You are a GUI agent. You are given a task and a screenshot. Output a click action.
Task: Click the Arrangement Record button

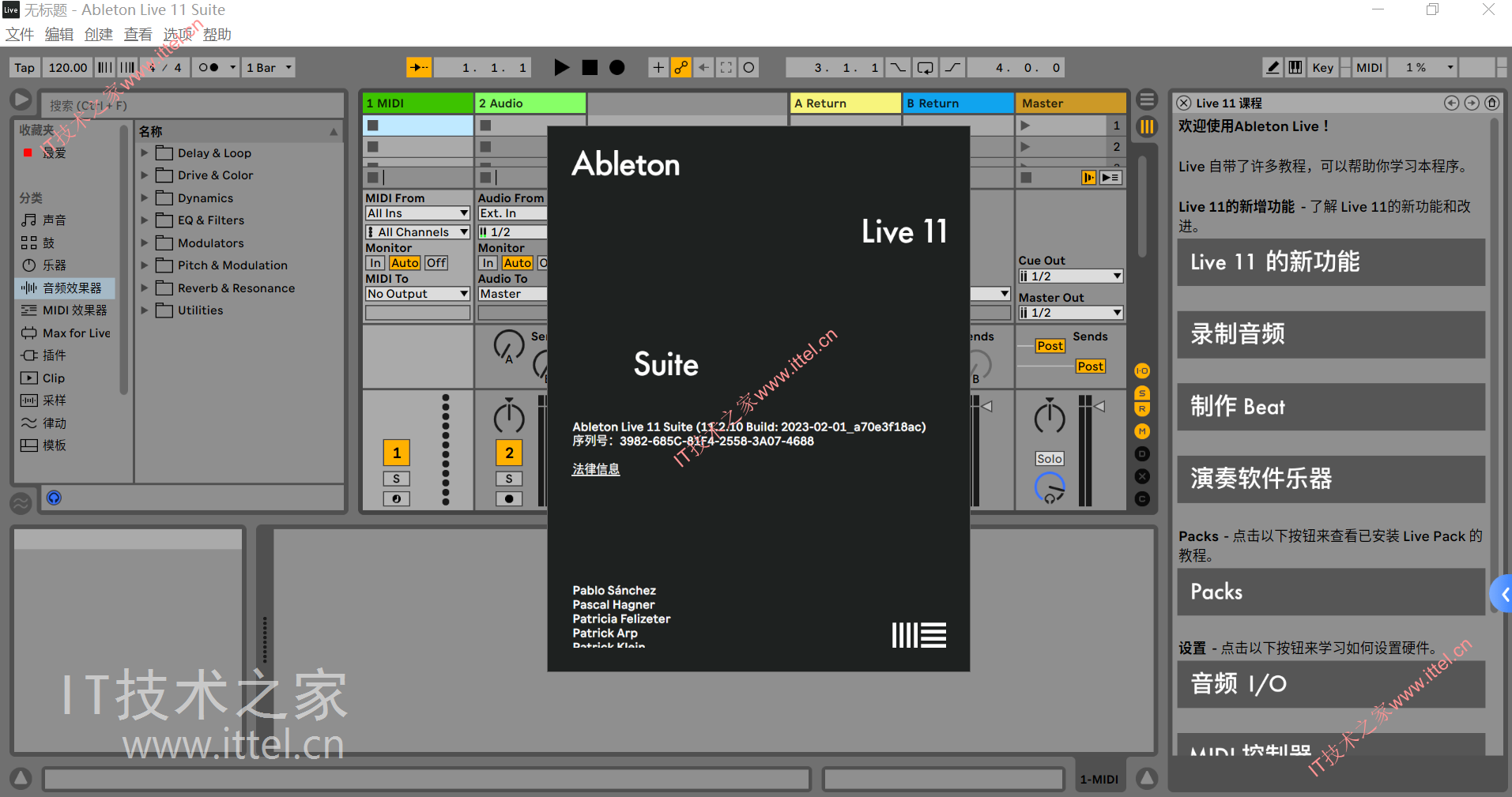[x=617, y=67]
